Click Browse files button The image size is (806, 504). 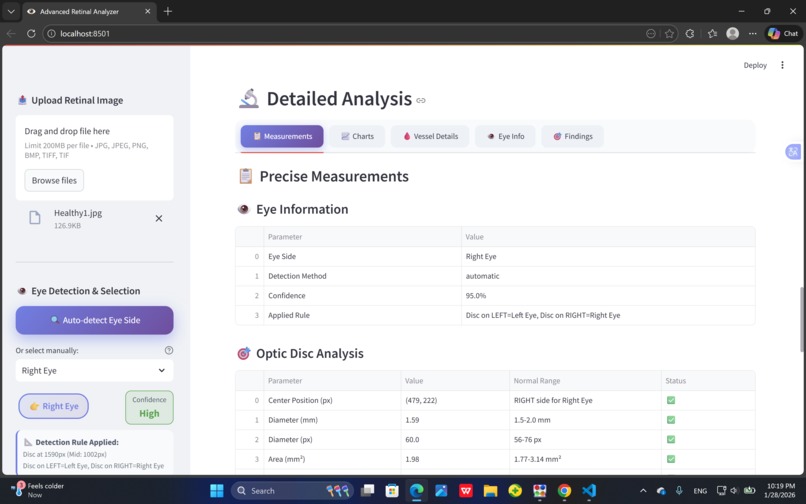pos(54,181)
